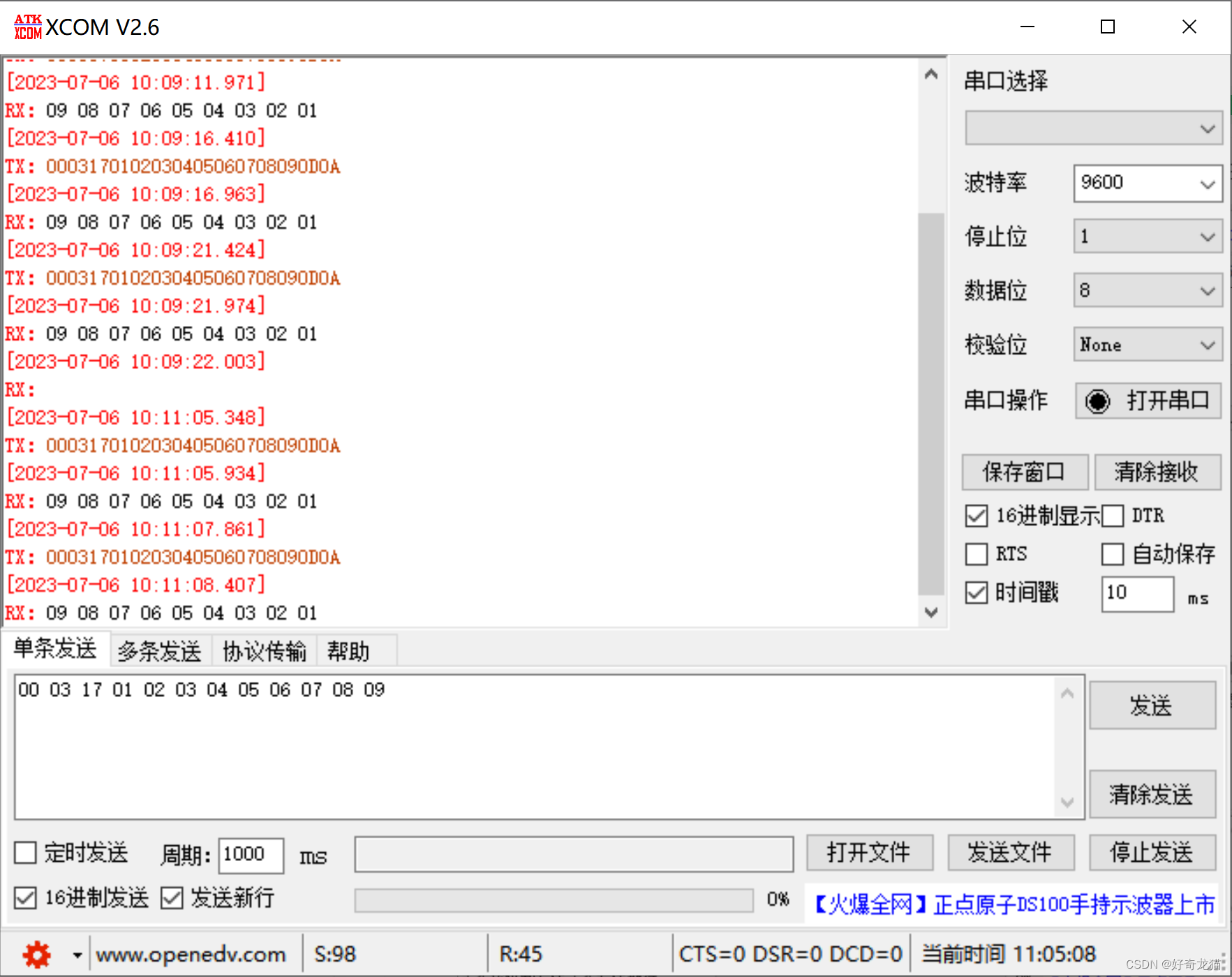1232x977 pixels.
Task: Click the 当前时间 11:05:08 status text
Action: [x=1009, y=954]
